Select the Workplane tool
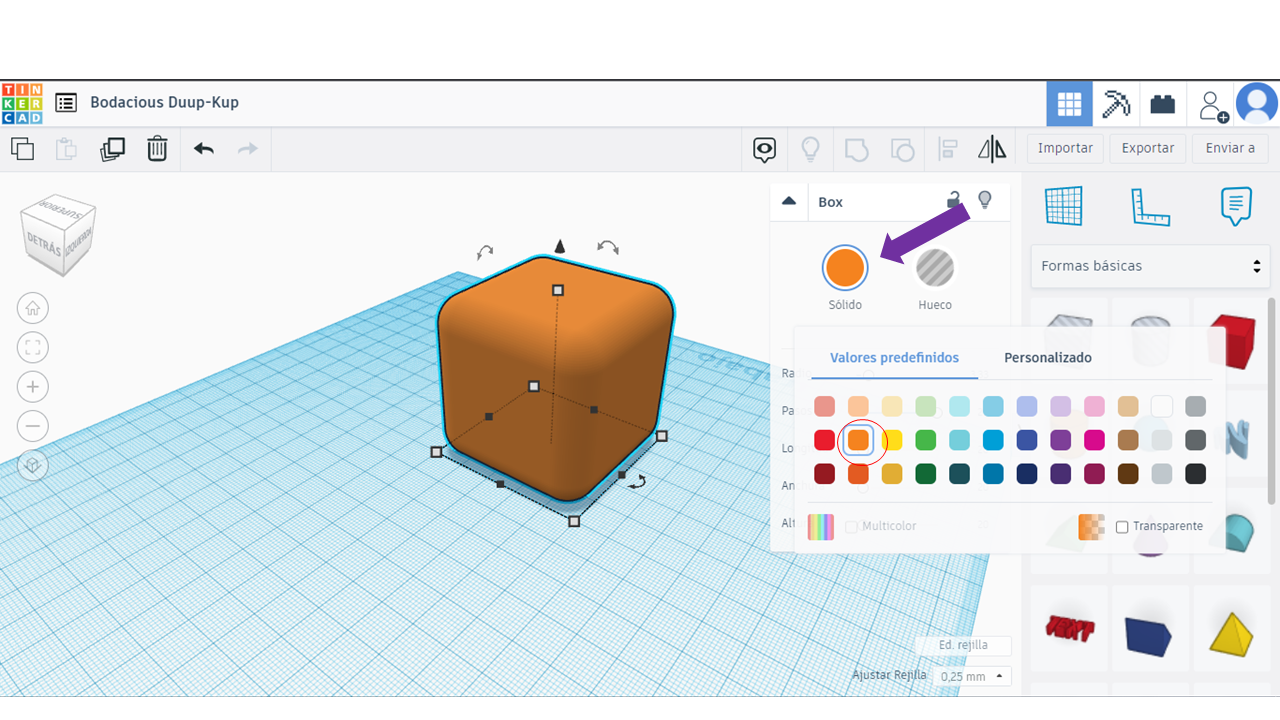Image resolution: width=1280 pixels, height=720 pixels. [1064, 206]
